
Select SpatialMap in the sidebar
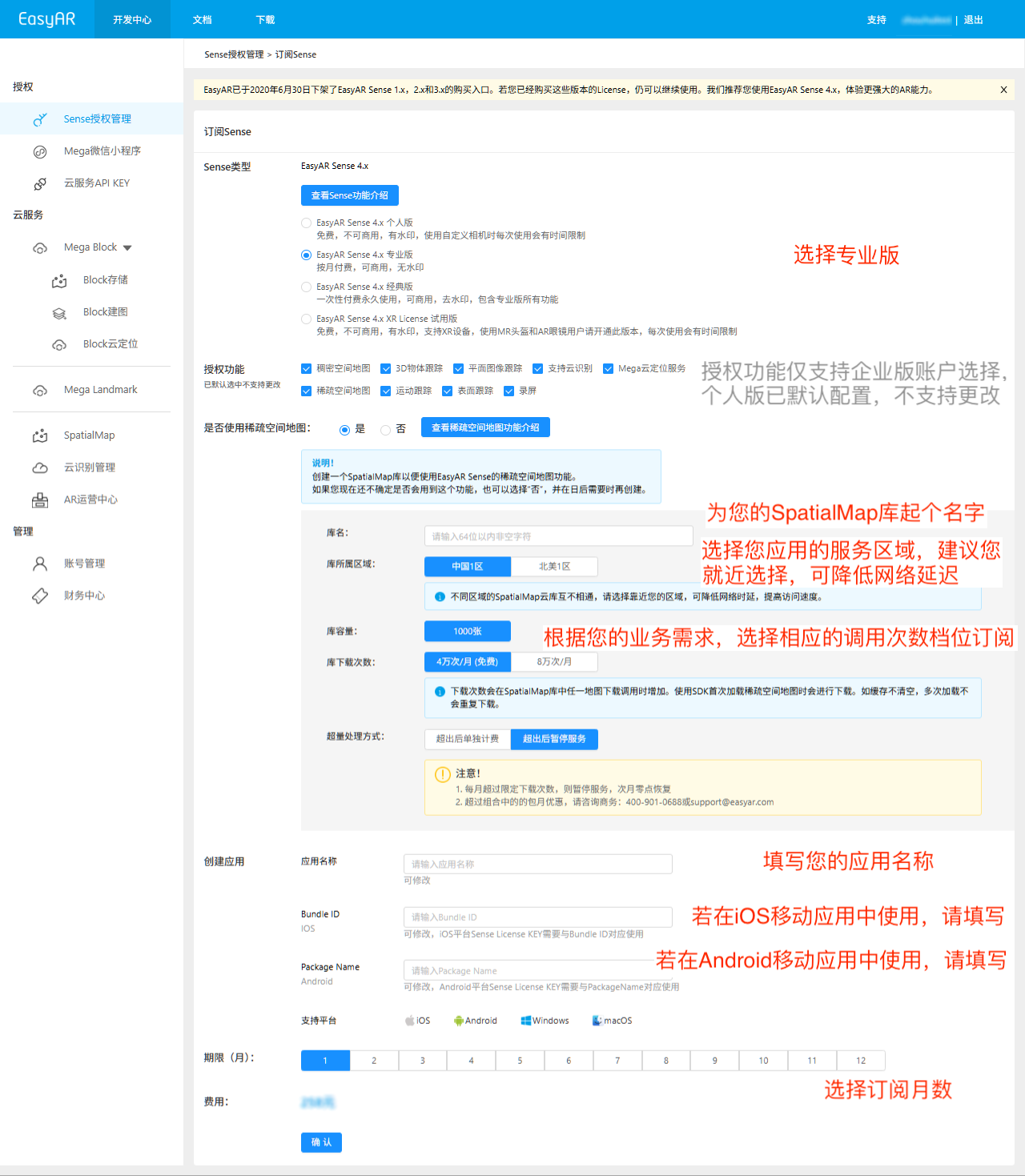(x=88, y=435)
